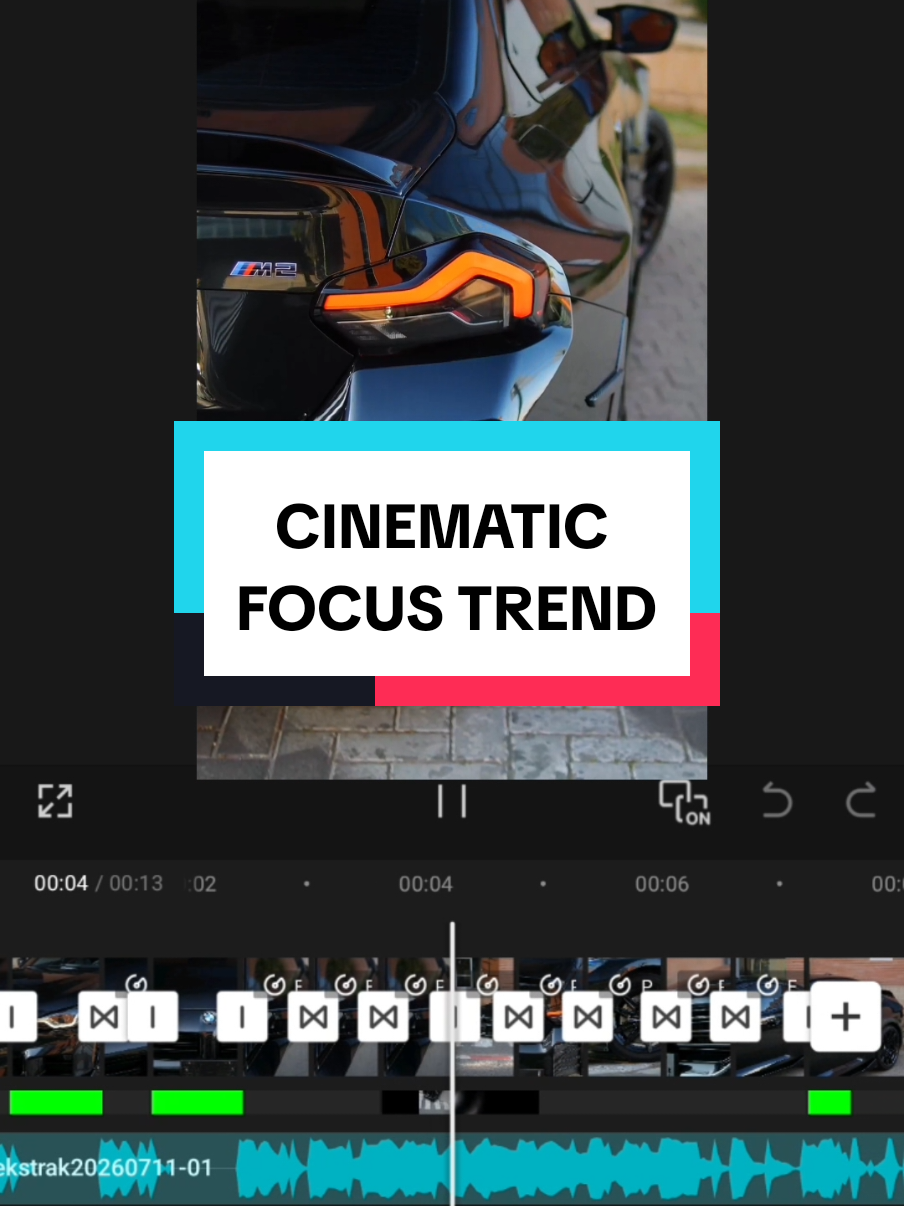Tap the 00:04 / 00:13 time counter
The image size is (904, 1206).
(x=98, y=884)
